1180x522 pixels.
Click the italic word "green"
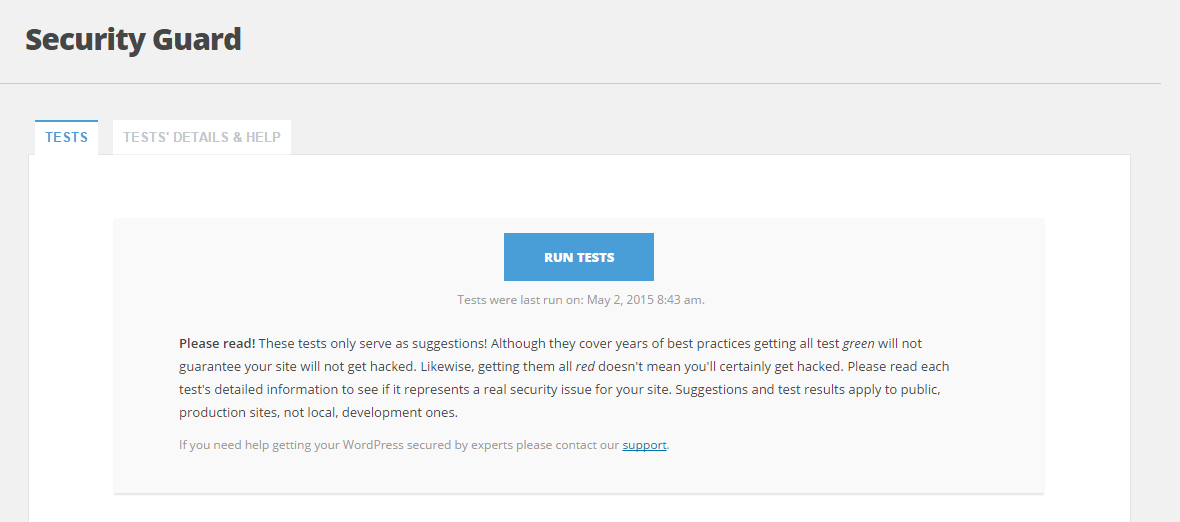[858, 344]
